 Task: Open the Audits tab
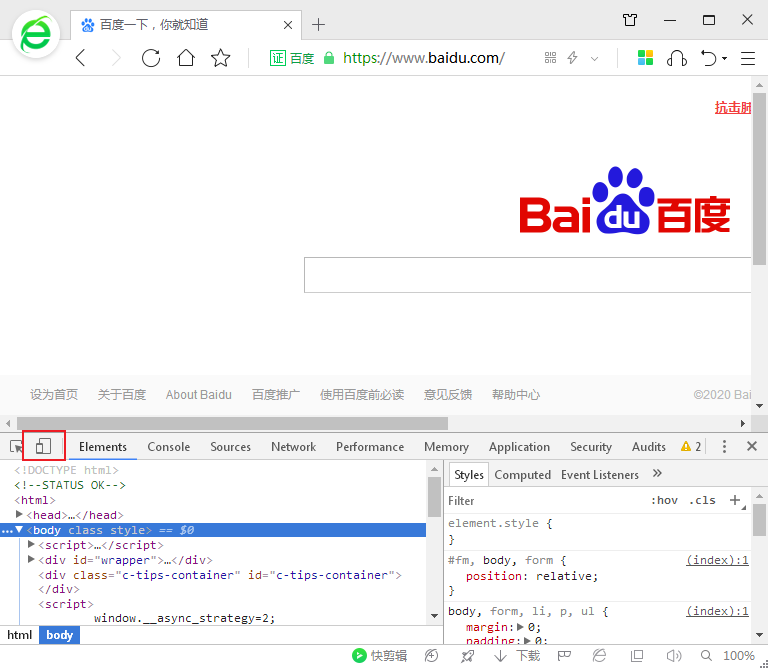[x=648, y=447]
